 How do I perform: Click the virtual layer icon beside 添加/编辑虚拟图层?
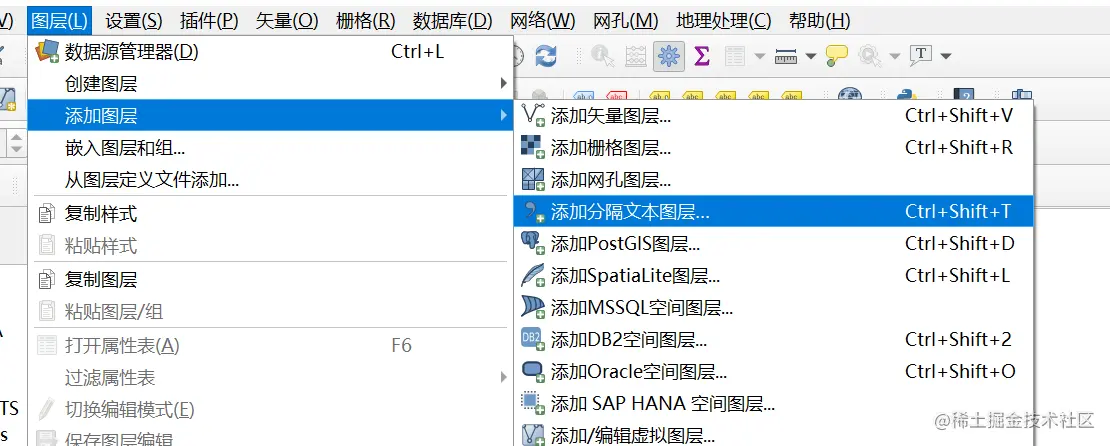click(x=533, y=434)
